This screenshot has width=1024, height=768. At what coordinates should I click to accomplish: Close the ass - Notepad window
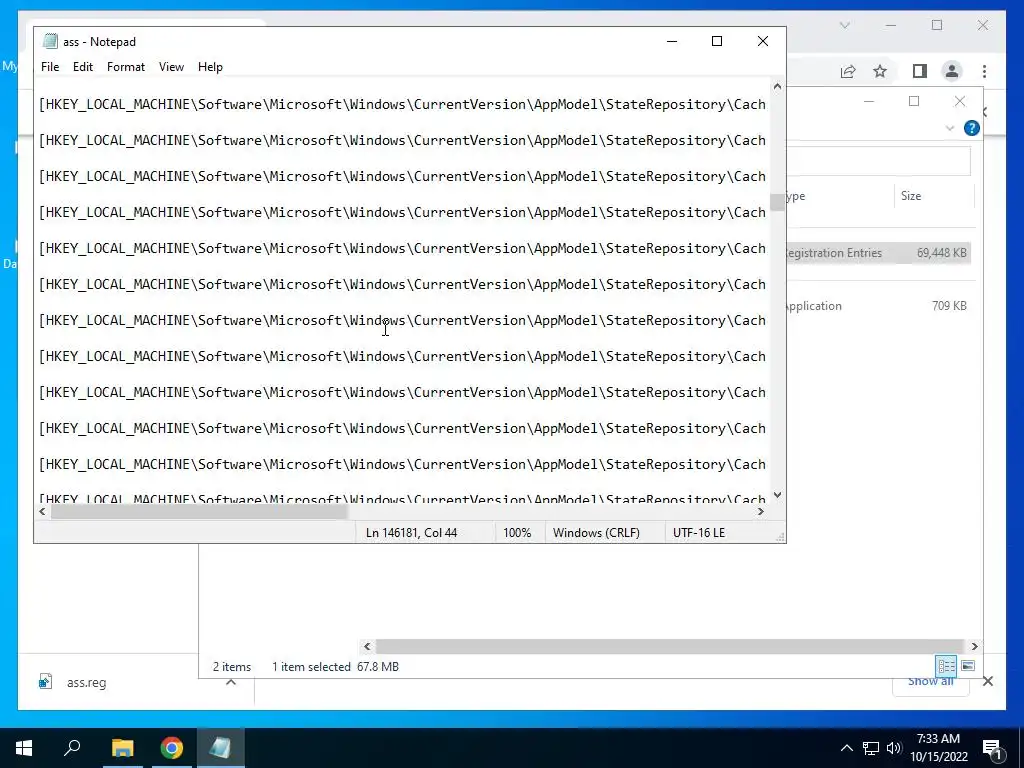coord(763,41)
